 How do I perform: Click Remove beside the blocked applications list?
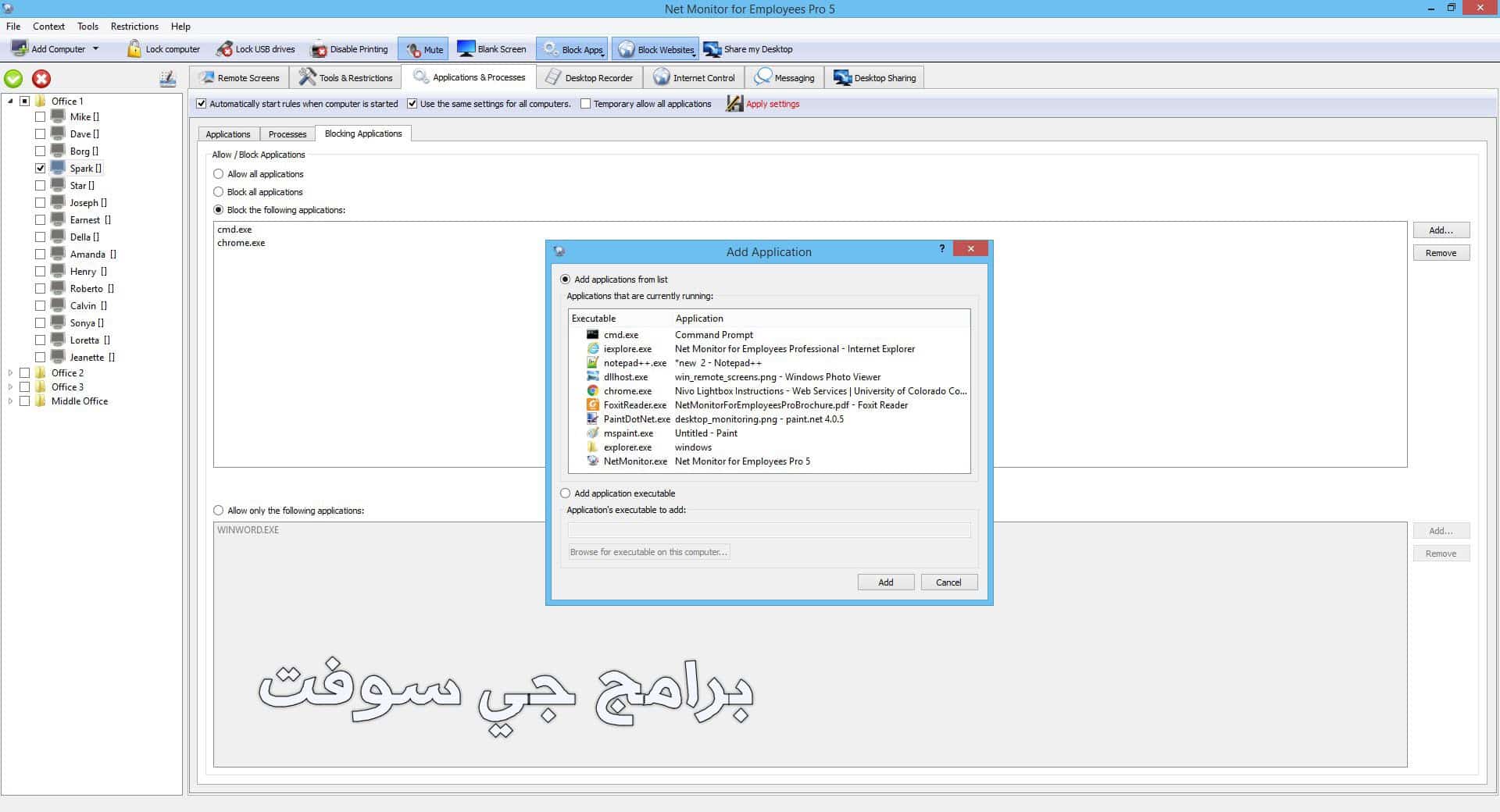click(x=1441, y=252)
